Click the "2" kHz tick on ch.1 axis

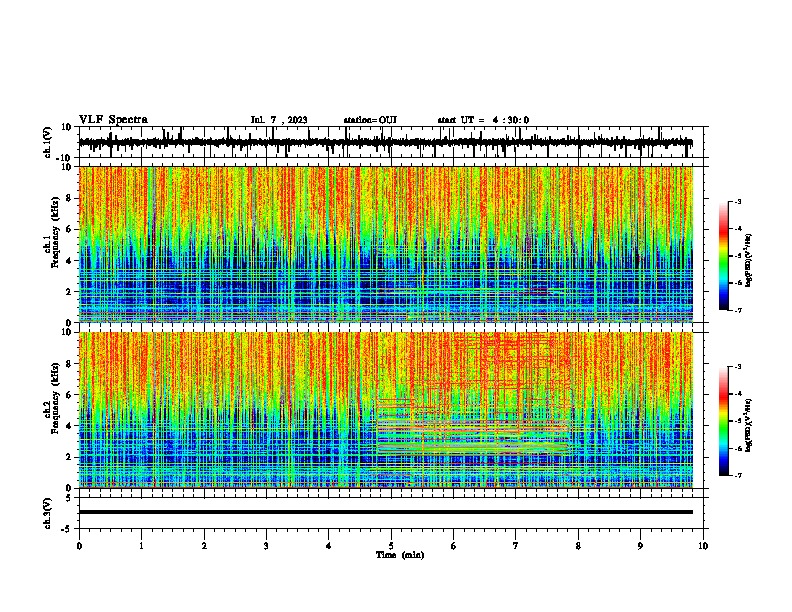click(69, 292)
